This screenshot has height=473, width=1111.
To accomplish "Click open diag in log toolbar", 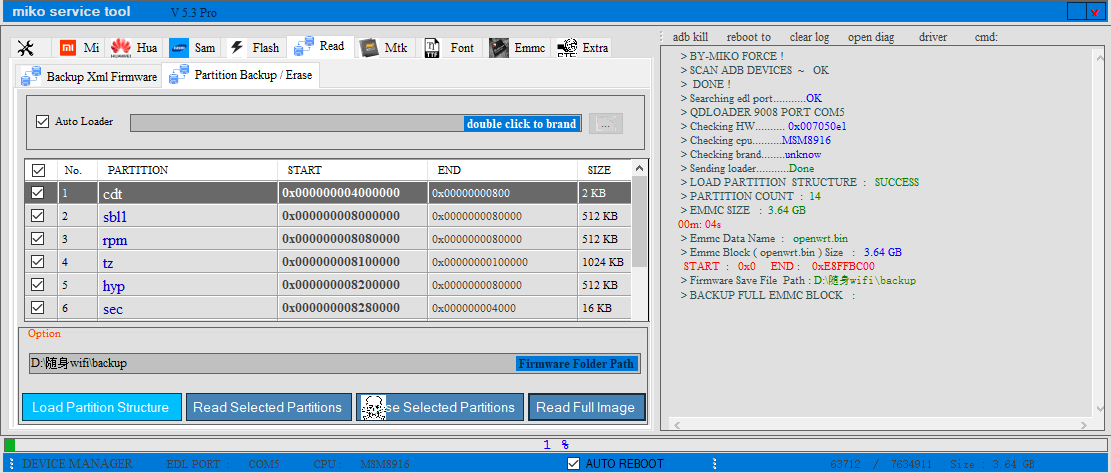I will pyautogui.click(x=871, y=37).
